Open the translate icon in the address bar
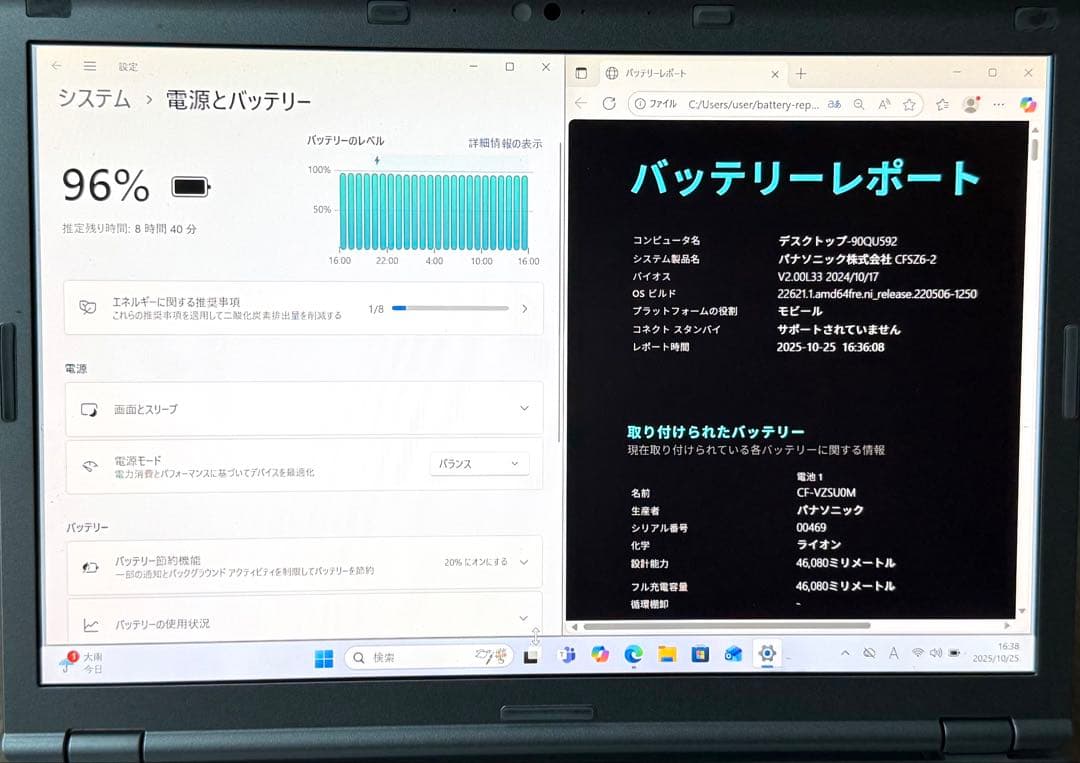The image size is (1080, 763). coord(834,103)
